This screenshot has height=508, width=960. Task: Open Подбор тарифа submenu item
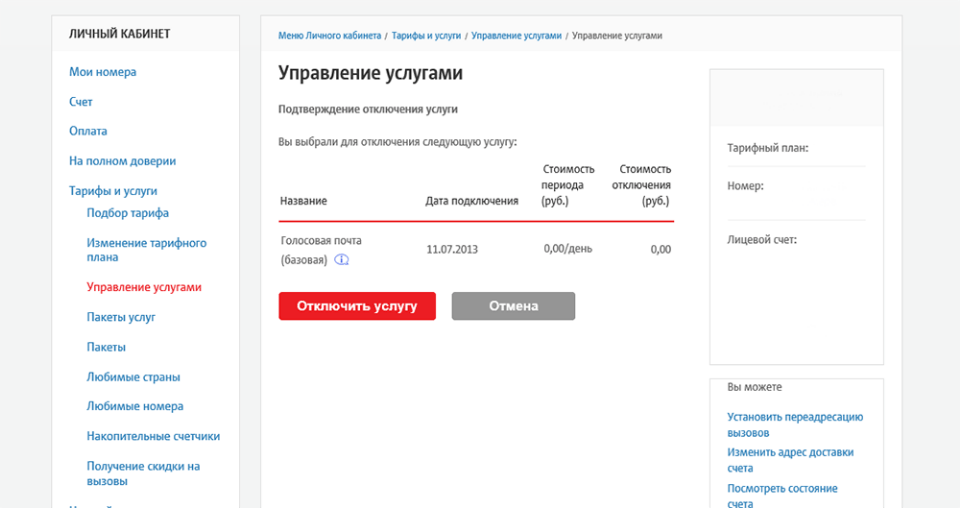[127, 213]
